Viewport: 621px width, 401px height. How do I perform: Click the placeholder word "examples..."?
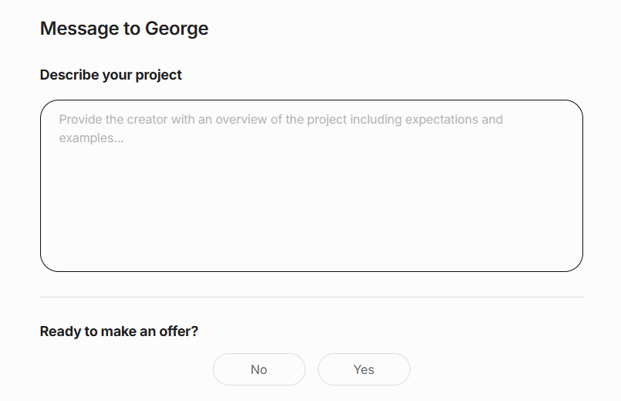click(91, 138)
